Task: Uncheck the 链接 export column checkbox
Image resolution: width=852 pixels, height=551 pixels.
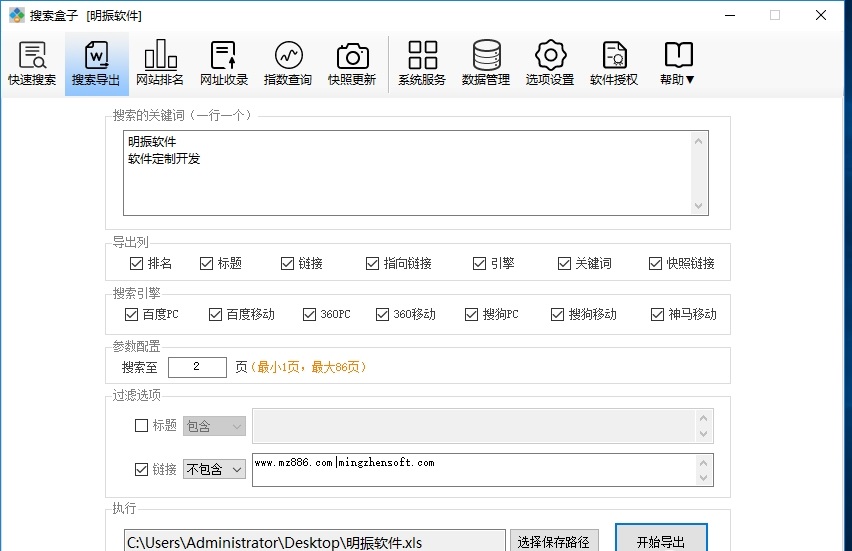Action: [287, 264]
